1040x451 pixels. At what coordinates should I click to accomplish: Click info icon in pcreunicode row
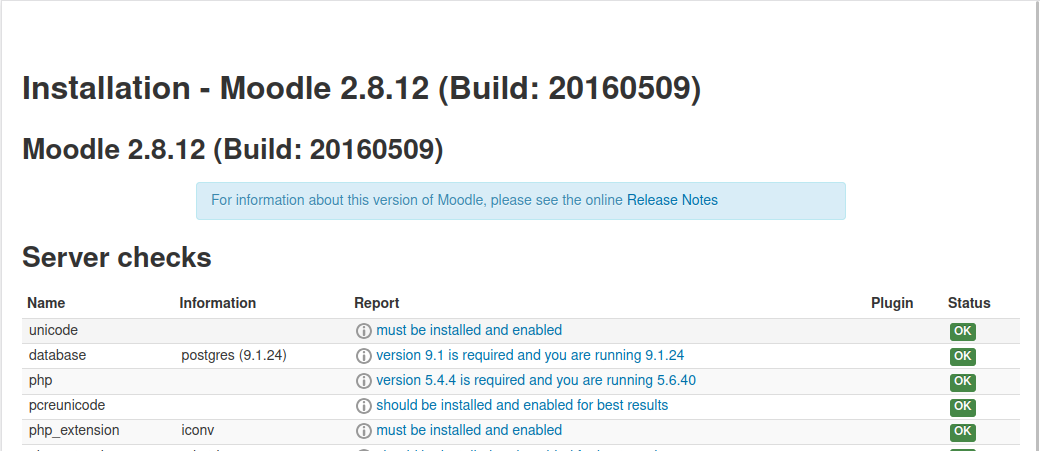click(x=363, y=406)
